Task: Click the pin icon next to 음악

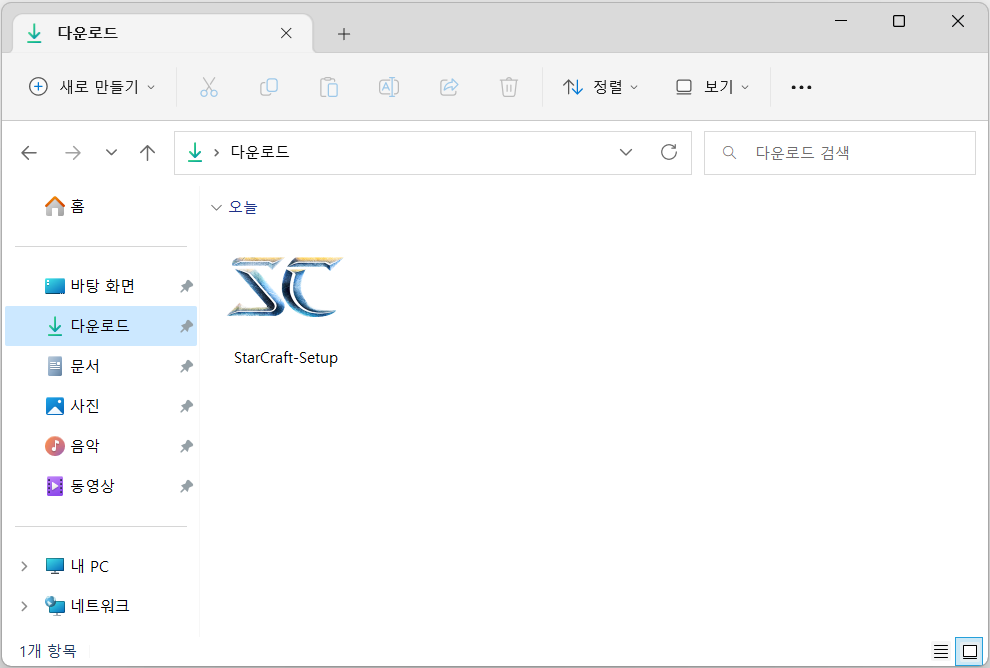Action: click(186, 446)
